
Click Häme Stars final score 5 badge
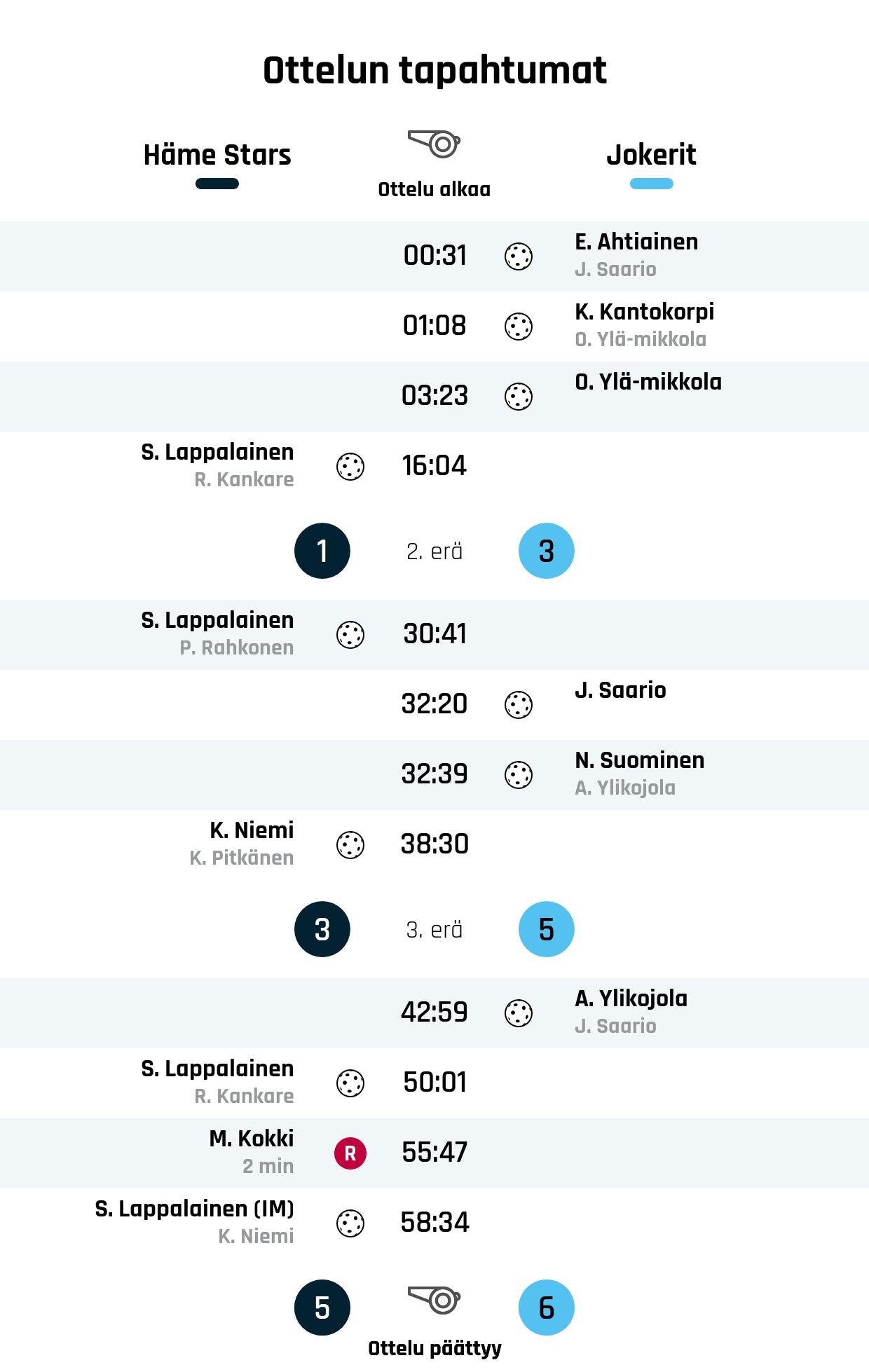pos(322,1308)
